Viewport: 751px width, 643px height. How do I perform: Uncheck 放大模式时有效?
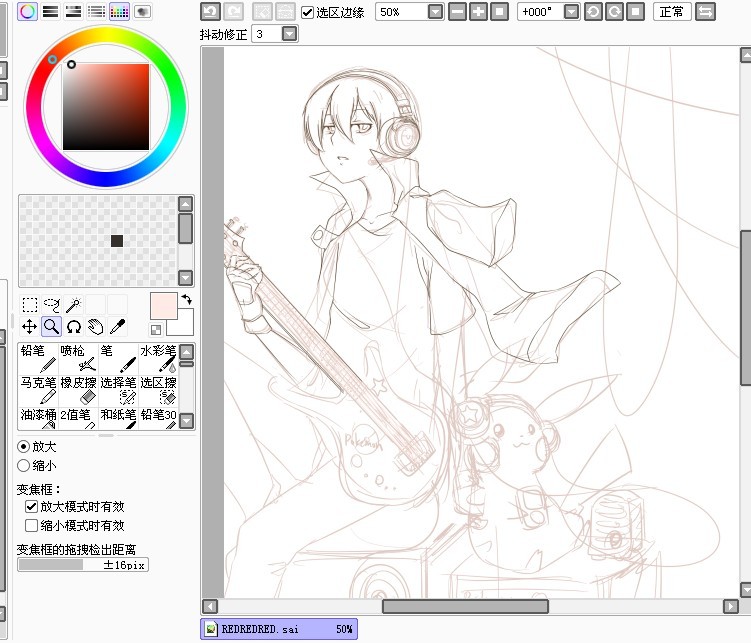click(31, 507)
